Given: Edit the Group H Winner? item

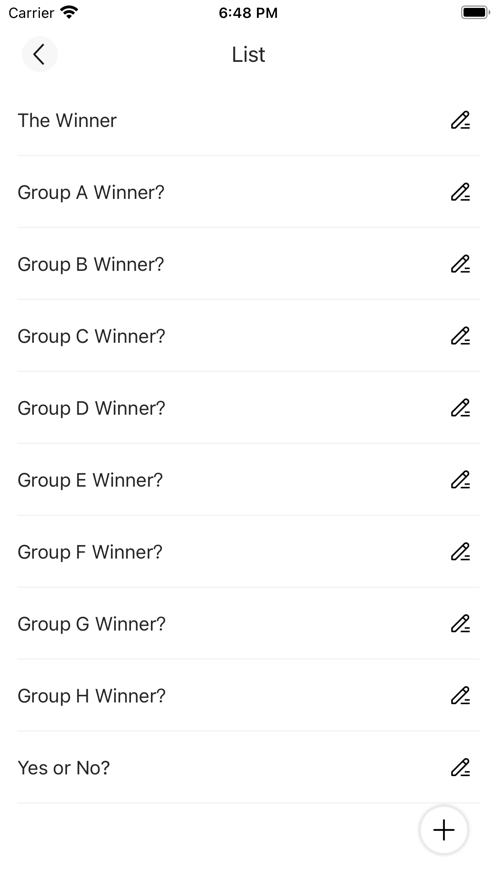Looking at the screenshot, I should point(460,696).
